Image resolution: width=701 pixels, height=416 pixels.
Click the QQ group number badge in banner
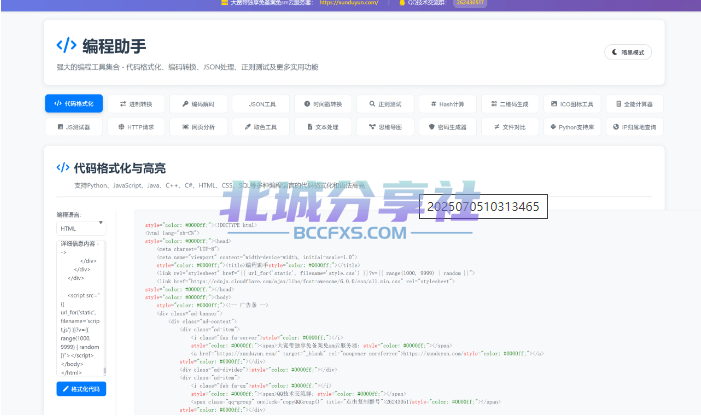pos(470,3)
